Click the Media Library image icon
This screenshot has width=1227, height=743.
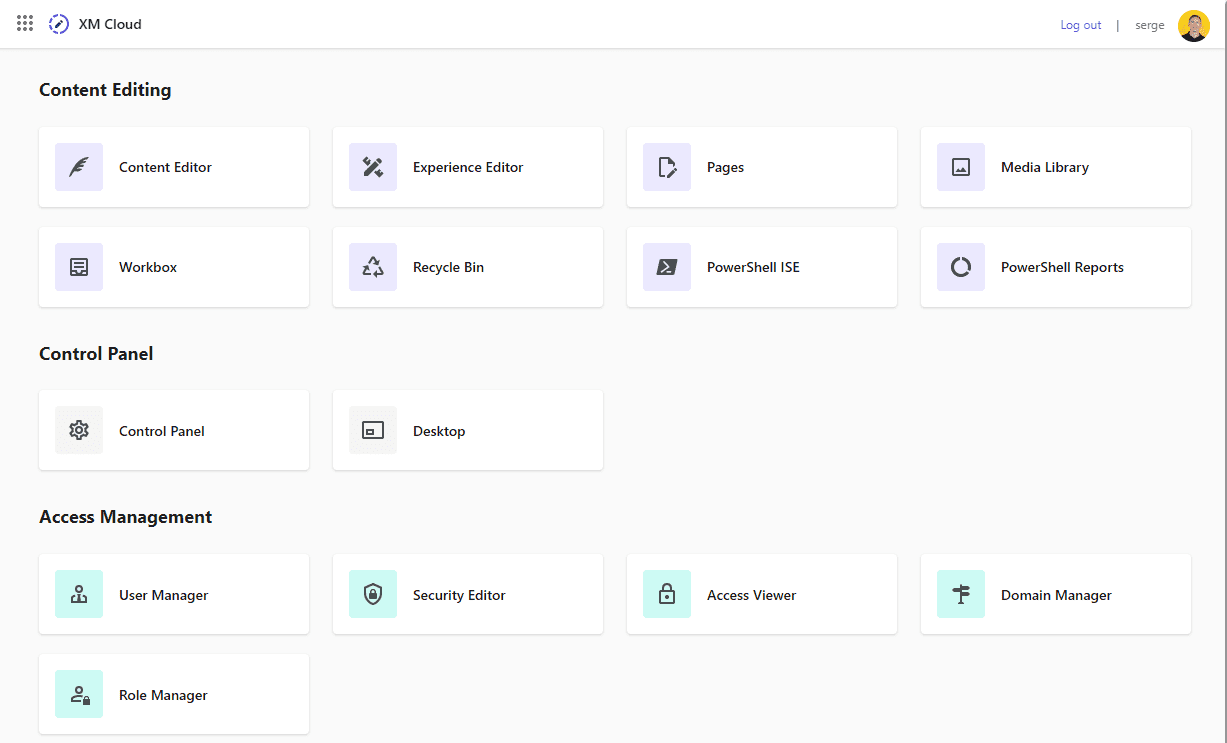click(x=961, y=167)
